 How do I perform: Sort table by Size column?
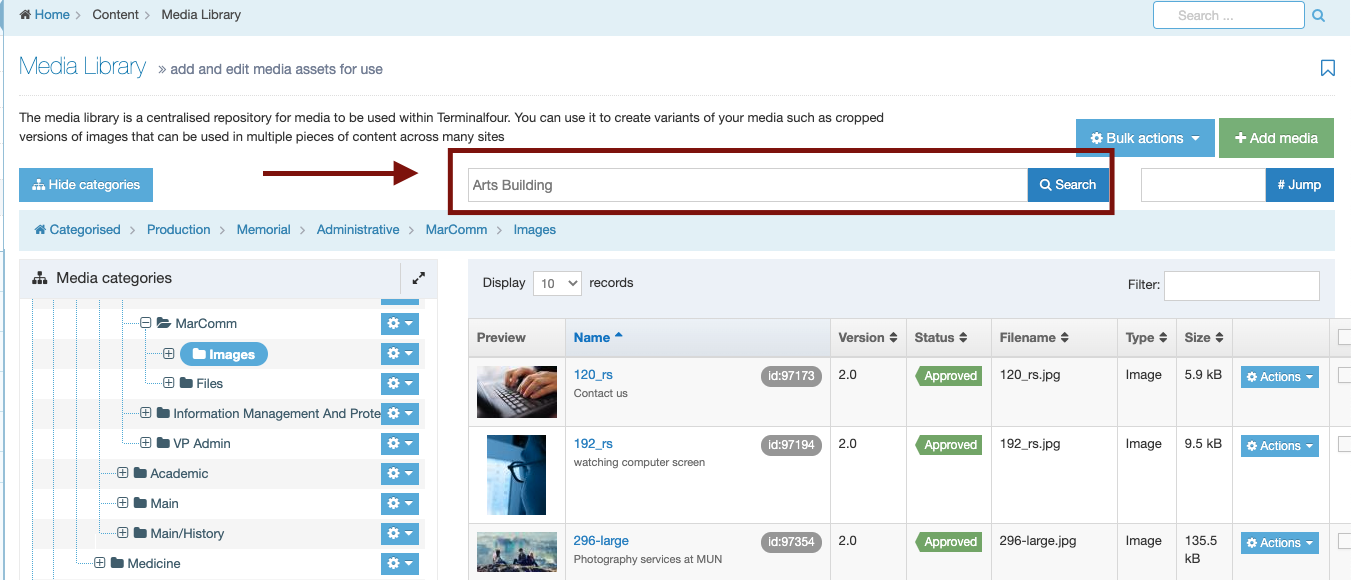(x=1203, y=338)
